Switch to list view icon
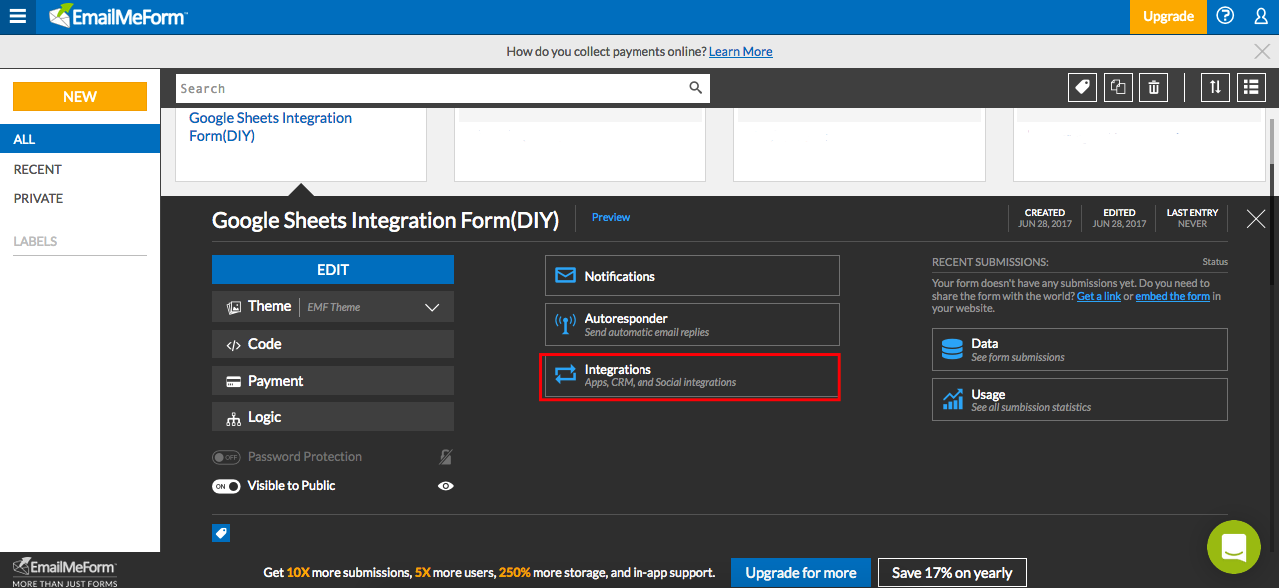Screen dimensions: 1279x588 [x=1251, y=88]
